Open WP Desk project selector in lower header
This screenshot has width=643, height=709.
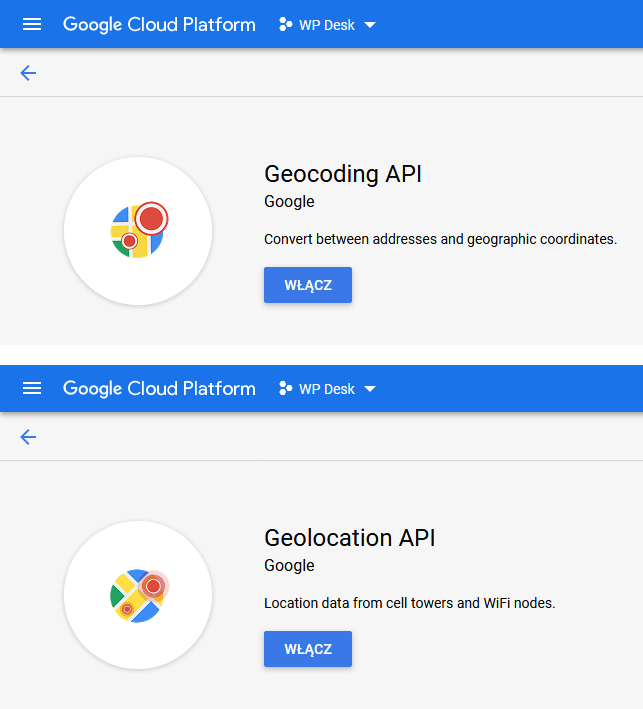(x=327, y=389)
